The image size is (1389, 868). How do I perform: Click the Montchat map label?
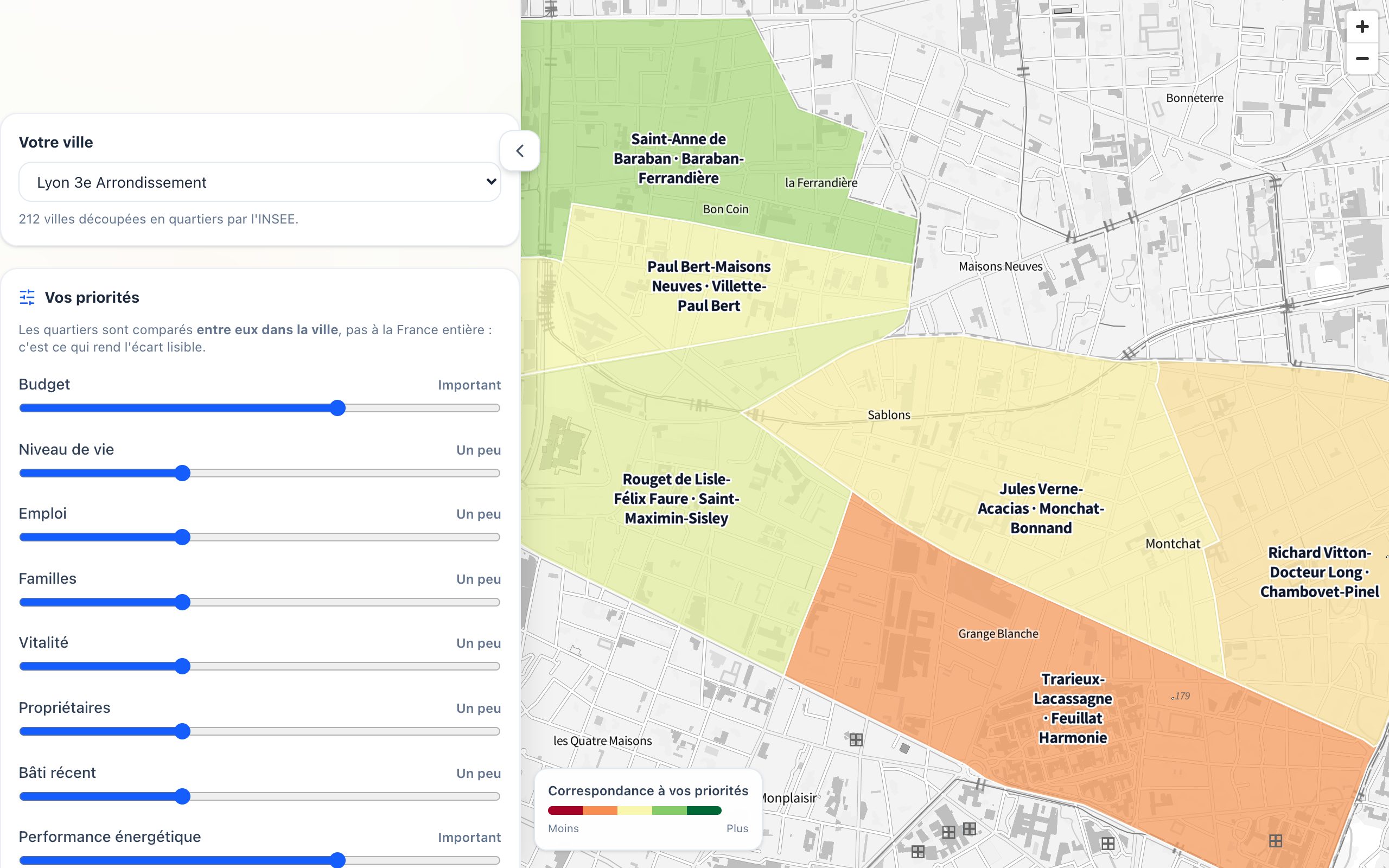coord(1173,544)
